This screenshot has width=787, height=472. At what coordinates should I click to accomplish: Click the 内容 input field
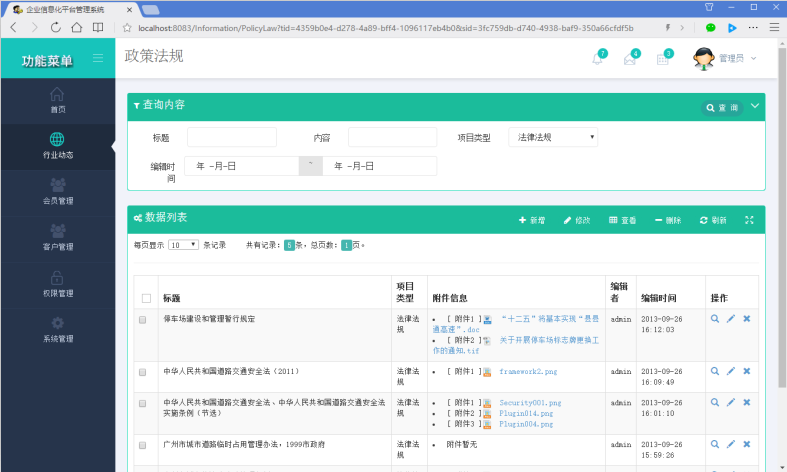click(x=392, y=137)
